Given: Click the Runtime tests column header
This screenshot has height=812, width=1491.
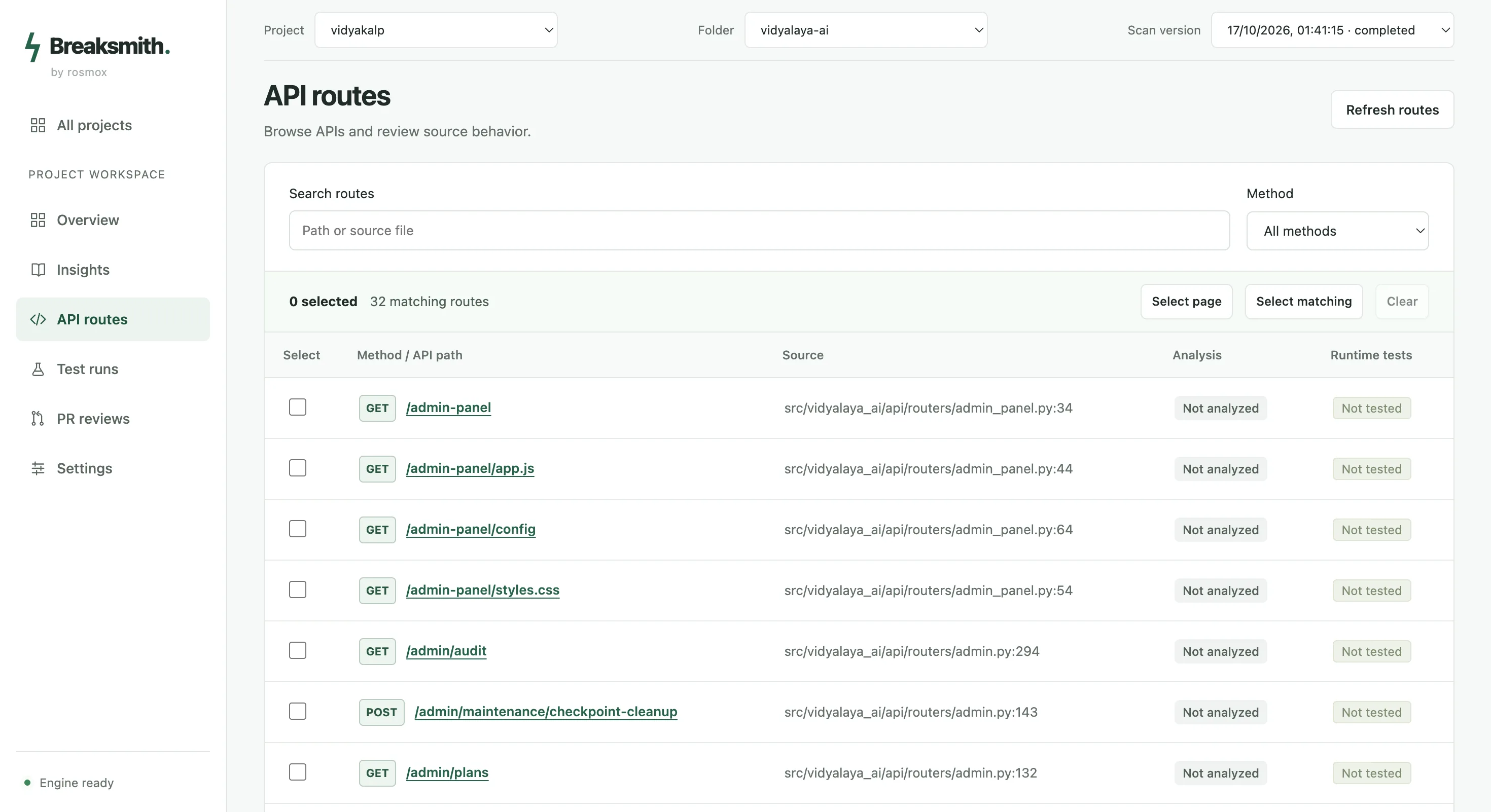Looking at the screenshot, I should 1371,355.
